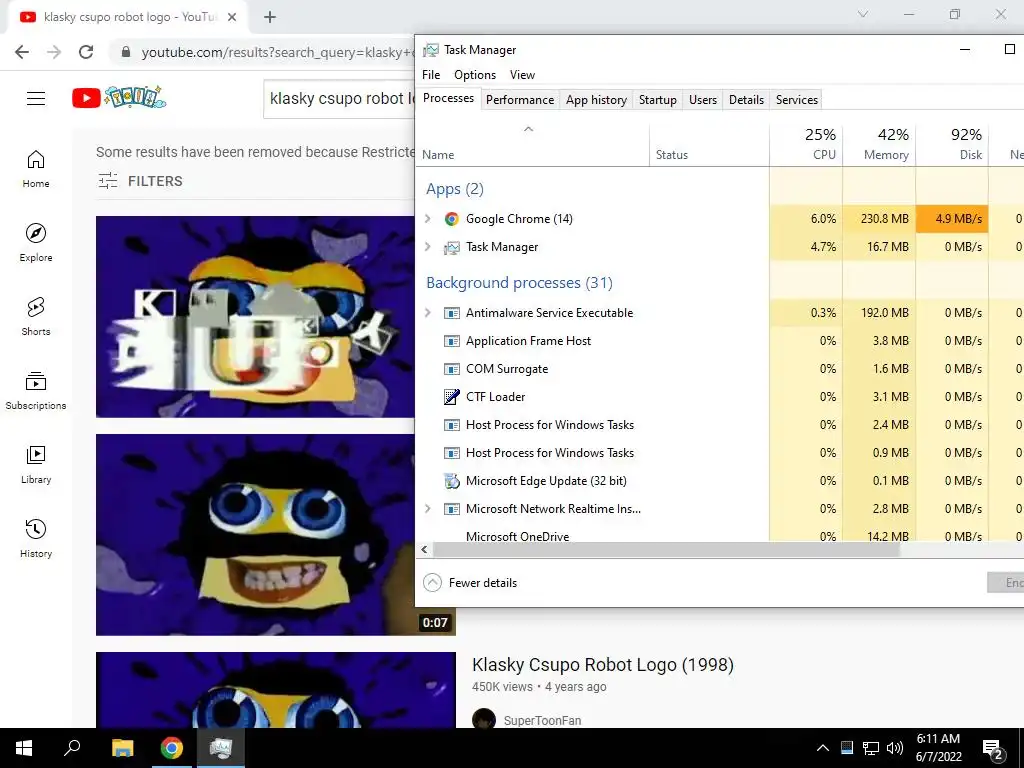Click Task Manager taskbar button
1024x768 pixels.
[221, 748]
